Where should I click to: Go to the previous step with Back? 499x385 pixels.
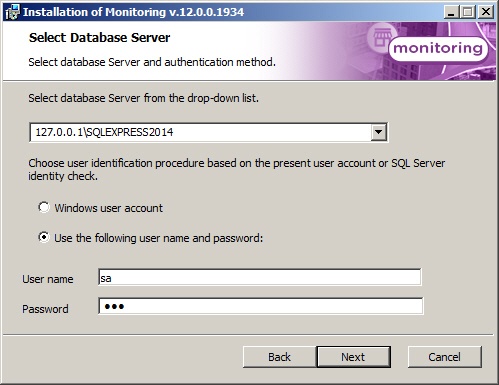tap(279, 357)
